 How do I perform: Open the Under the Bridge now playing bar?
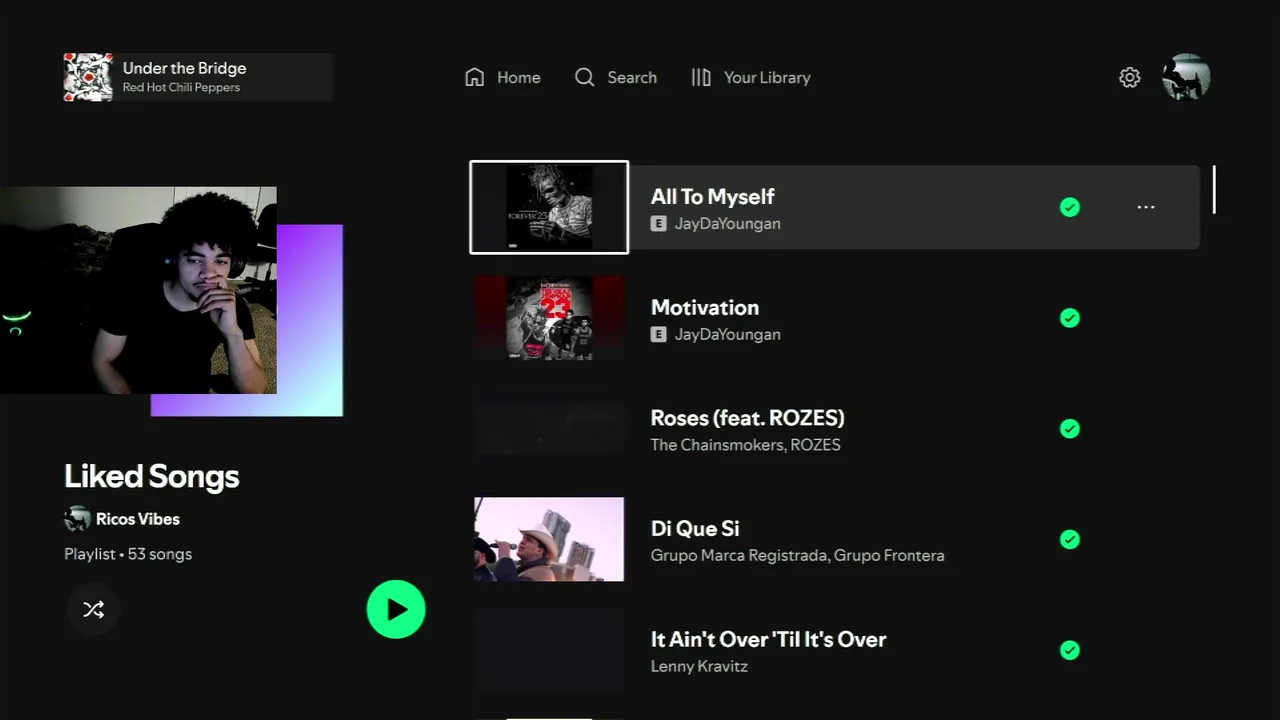(198, 77)
